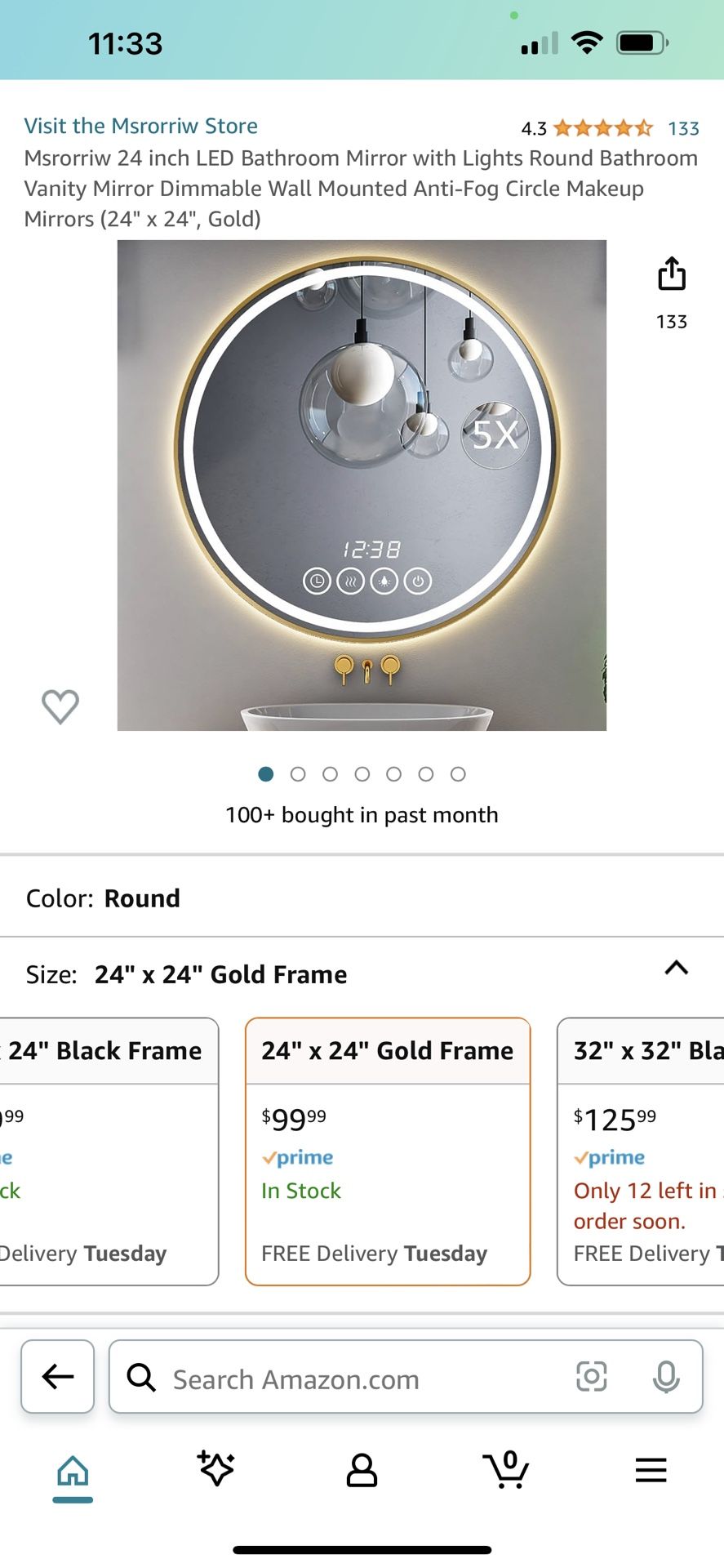
Task: Open visual search with the camera icon
Action: [x=593, y=1377]
